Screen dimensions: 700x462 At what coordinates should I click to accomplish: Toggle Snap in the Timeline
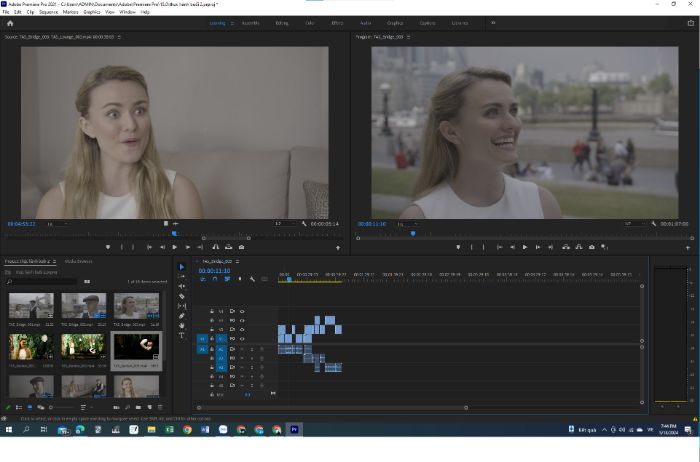(x=215, y=279)
